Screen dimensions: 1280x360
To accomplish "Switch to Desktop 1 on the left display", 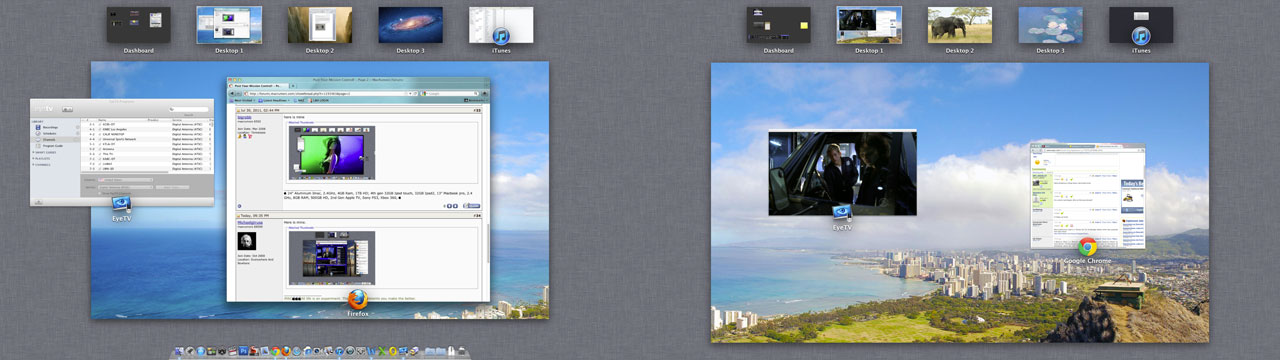I will coord(229,25).
